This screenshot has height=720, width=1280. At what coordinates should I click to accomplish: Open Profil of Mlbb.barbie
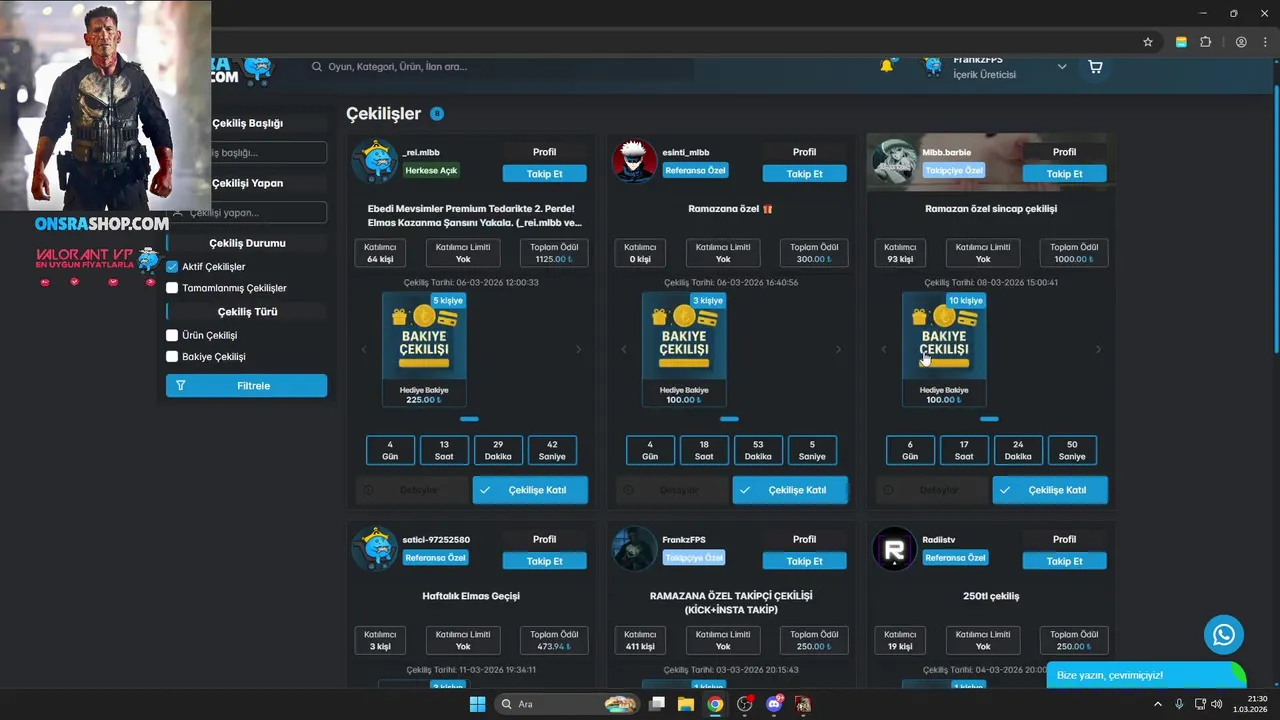point(1064,152)
